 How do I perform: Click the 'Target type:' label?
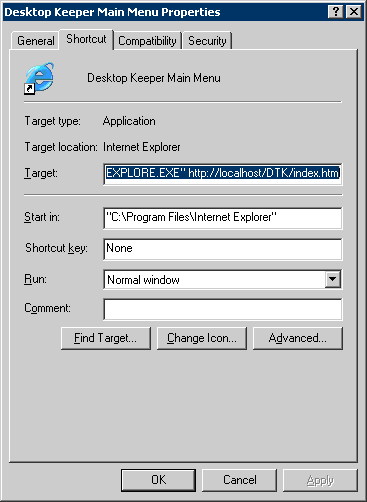tap(53, 121)
